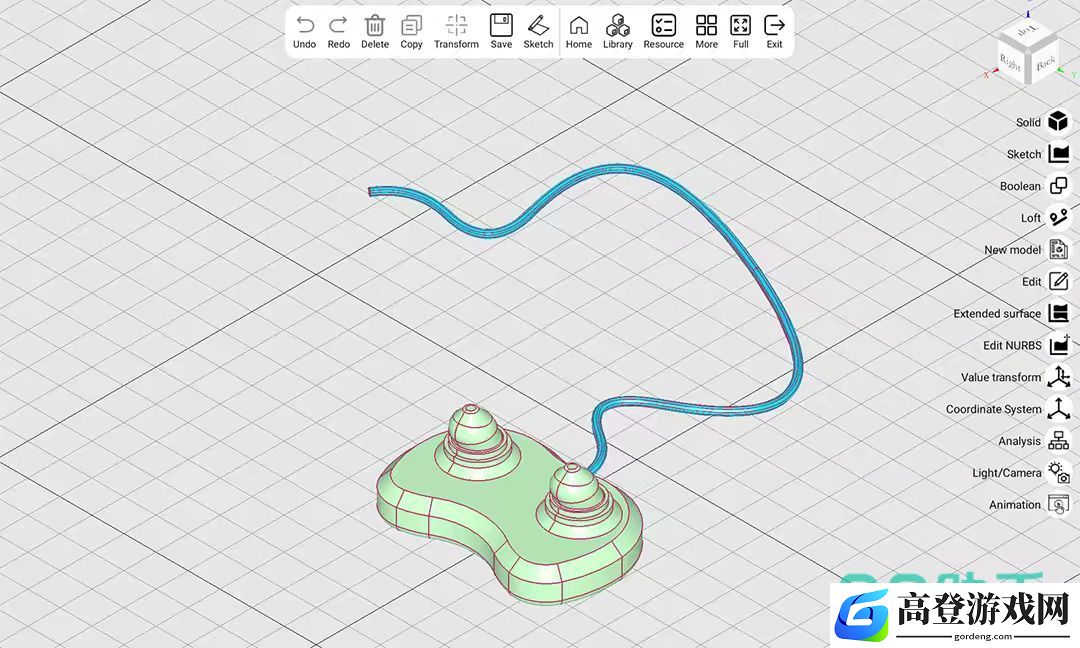
Task: Select the right joystick knob on the model
Action: 572,490
